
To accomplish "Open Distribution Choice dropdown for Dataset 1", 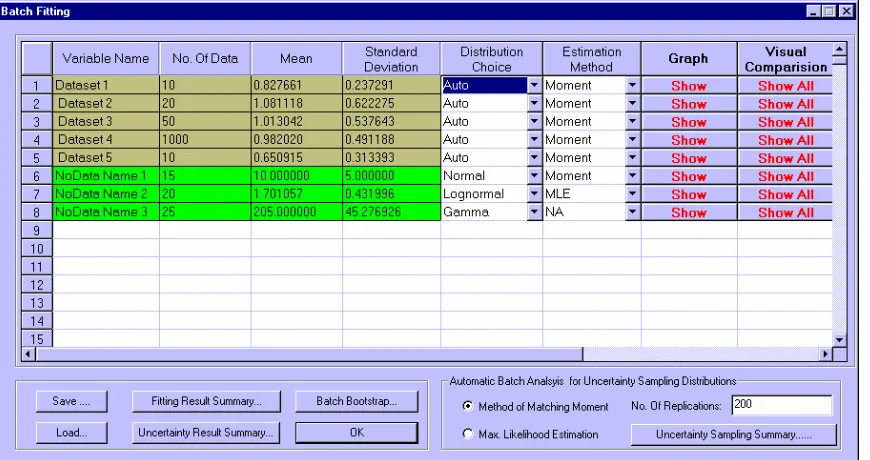I will pos(534,85).
